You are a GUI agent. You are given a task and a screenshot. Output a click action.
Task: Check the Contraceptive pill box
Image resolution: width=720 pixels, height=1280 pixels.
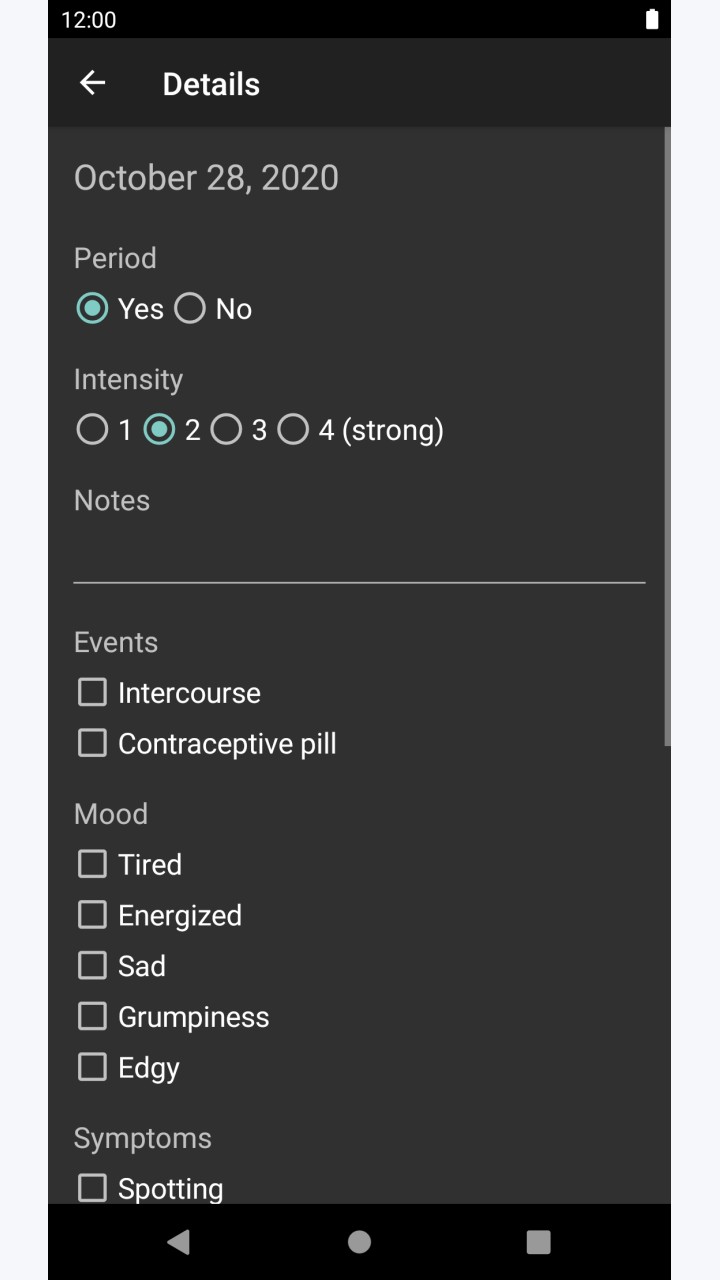tap(206, 743)
